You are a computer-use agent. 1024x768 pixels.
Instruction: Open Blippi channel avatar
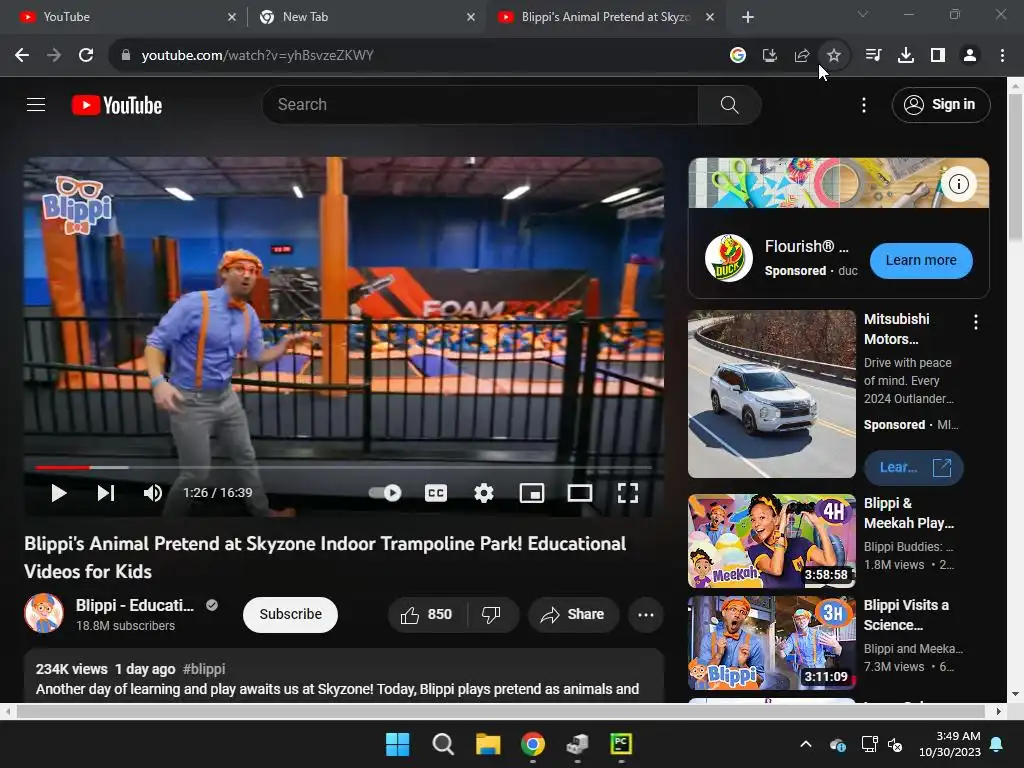tap(44, 613)
